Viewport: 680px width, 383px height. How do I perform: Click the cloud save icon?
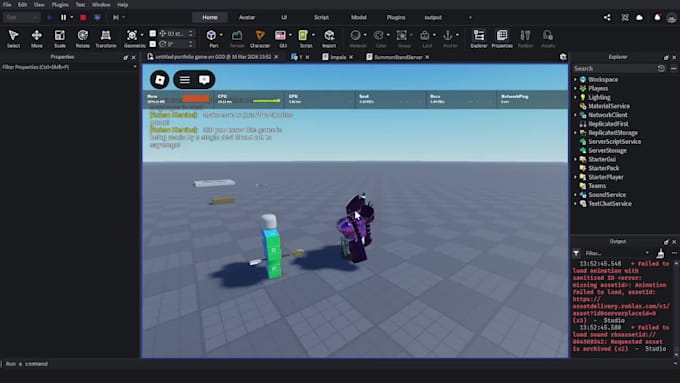[x=640, y=17]
